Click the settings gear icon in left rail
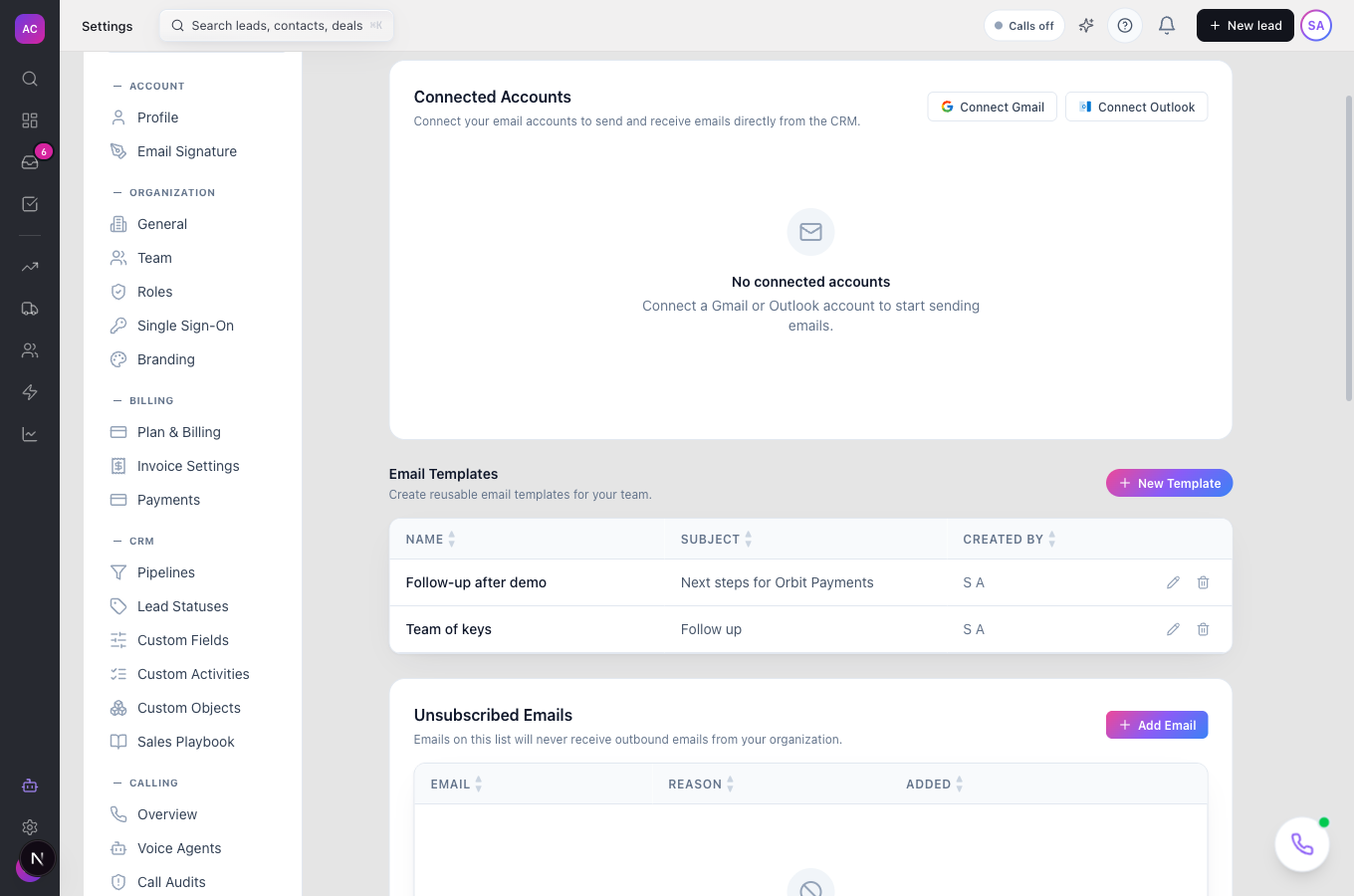The height and width of the screenshot is (896, 1354). pyautogui.click(x=30, y=827)
